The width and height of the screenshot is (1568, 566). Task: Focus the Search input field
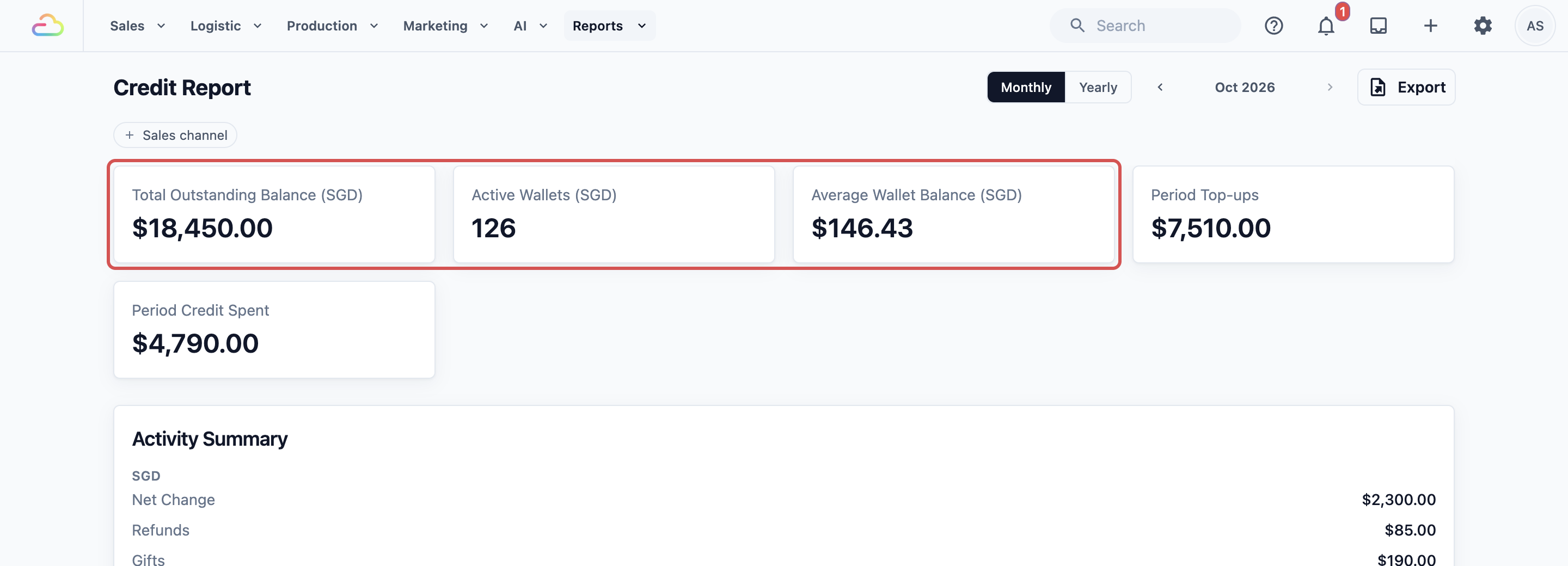pos(1144,26)
